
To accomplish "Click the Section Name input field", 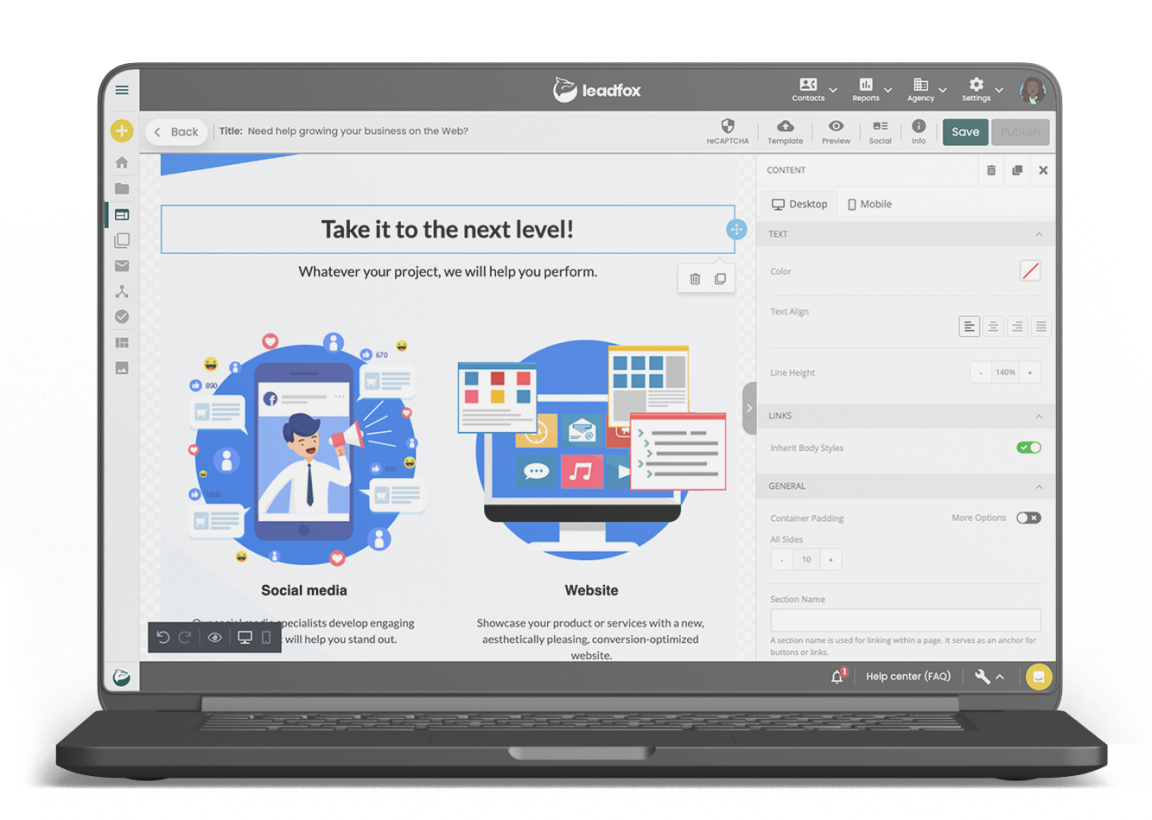I will click(905, 619).
